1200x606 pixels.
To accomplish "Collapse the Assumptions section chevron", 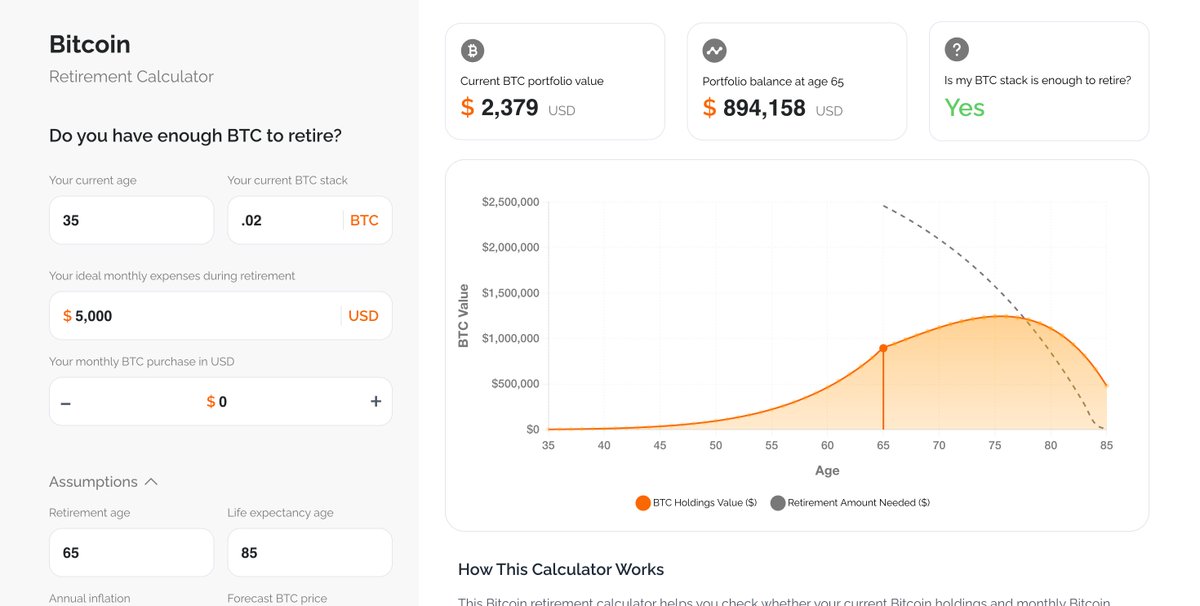I will [x=151, y=482].
